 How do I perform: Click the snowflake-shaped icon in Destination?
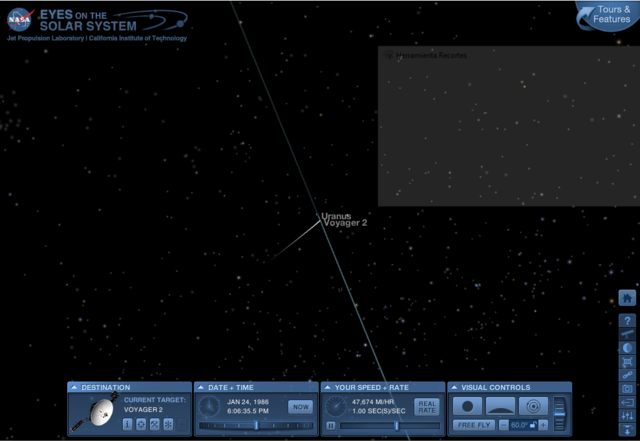point(168,424)
